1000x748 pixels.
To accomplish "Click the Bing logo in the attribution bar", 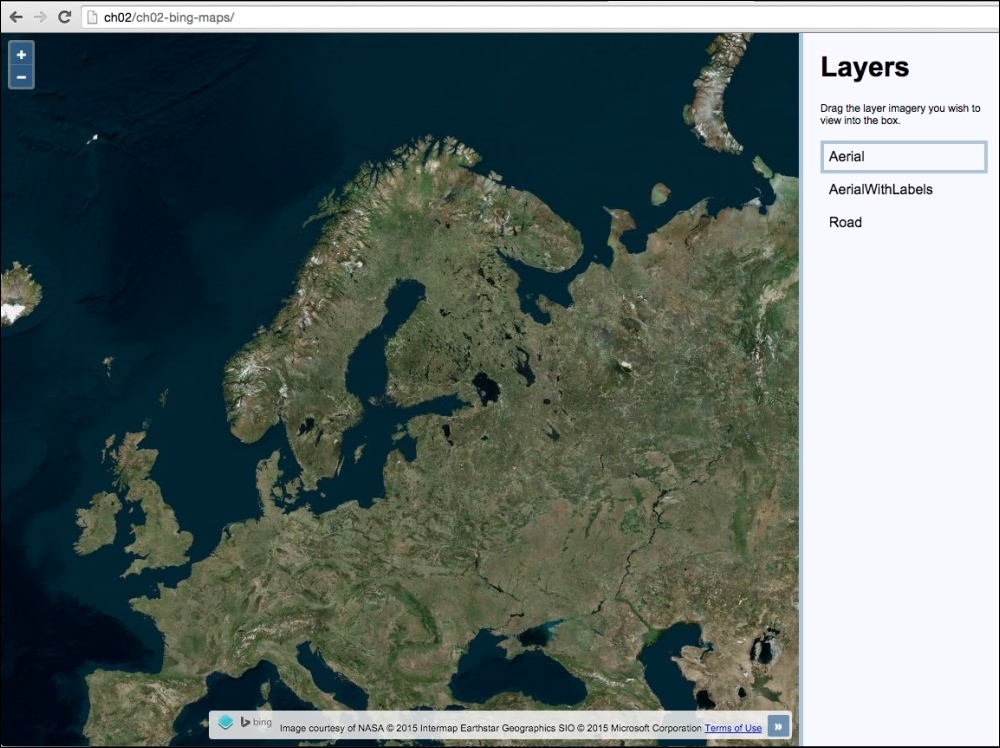I will [256, 724].
